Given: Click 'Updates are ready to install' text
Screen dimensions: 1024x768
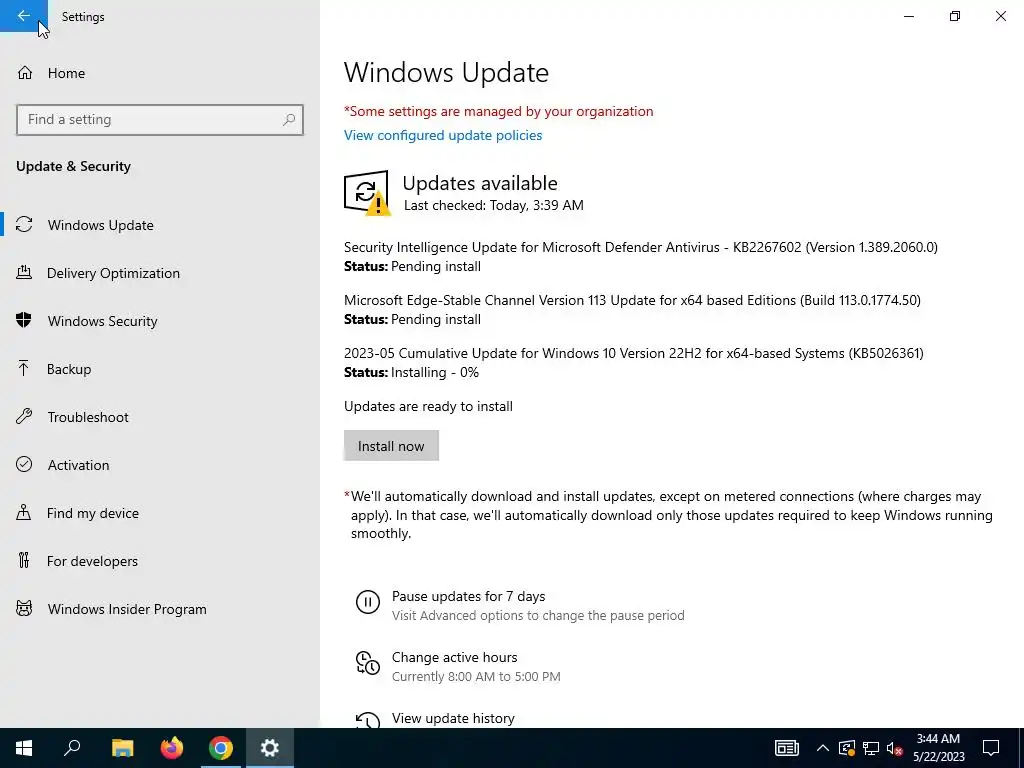Looking at the screenshot, I should pyautogui.click(x=428, y=406).
